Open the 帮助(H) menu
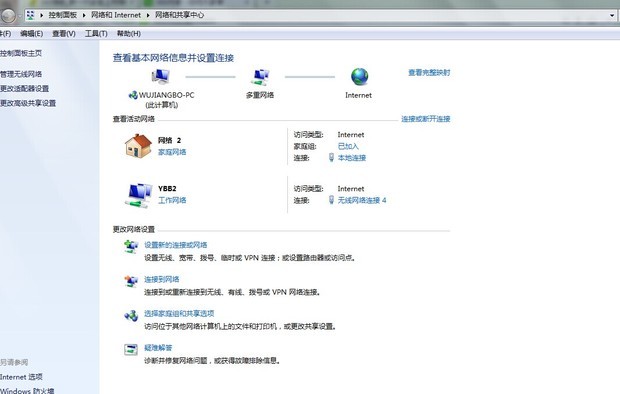 coord(129,34)
